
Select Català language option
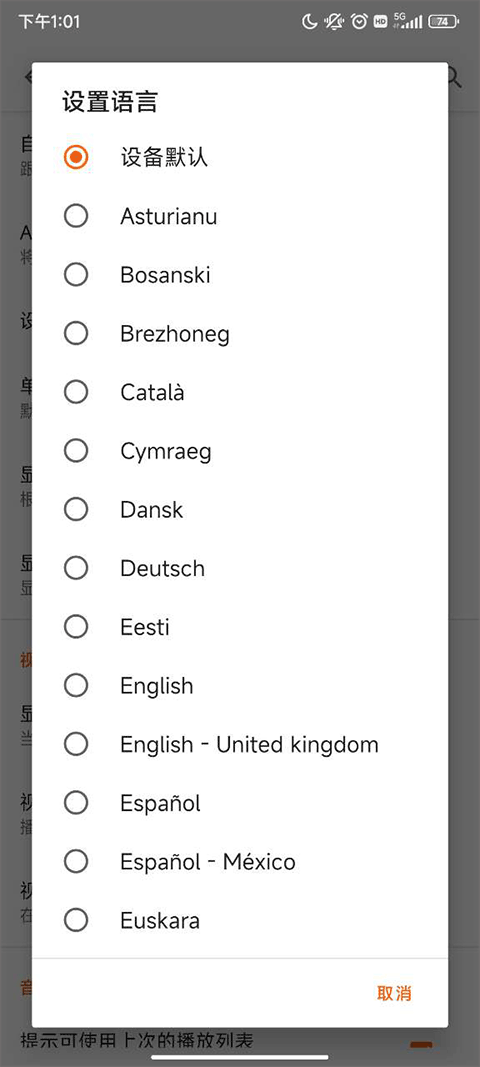pos(240,392)
